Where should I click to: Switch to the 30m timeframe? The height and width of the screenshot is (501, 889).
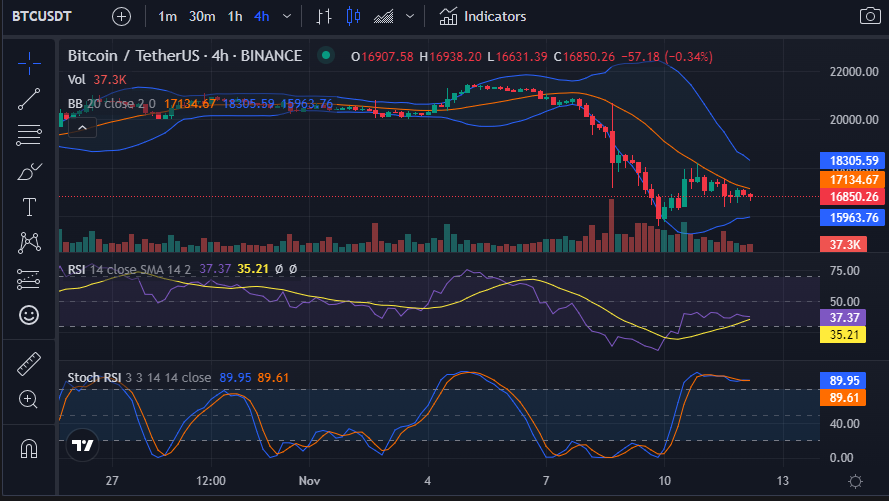coord(202,16)
